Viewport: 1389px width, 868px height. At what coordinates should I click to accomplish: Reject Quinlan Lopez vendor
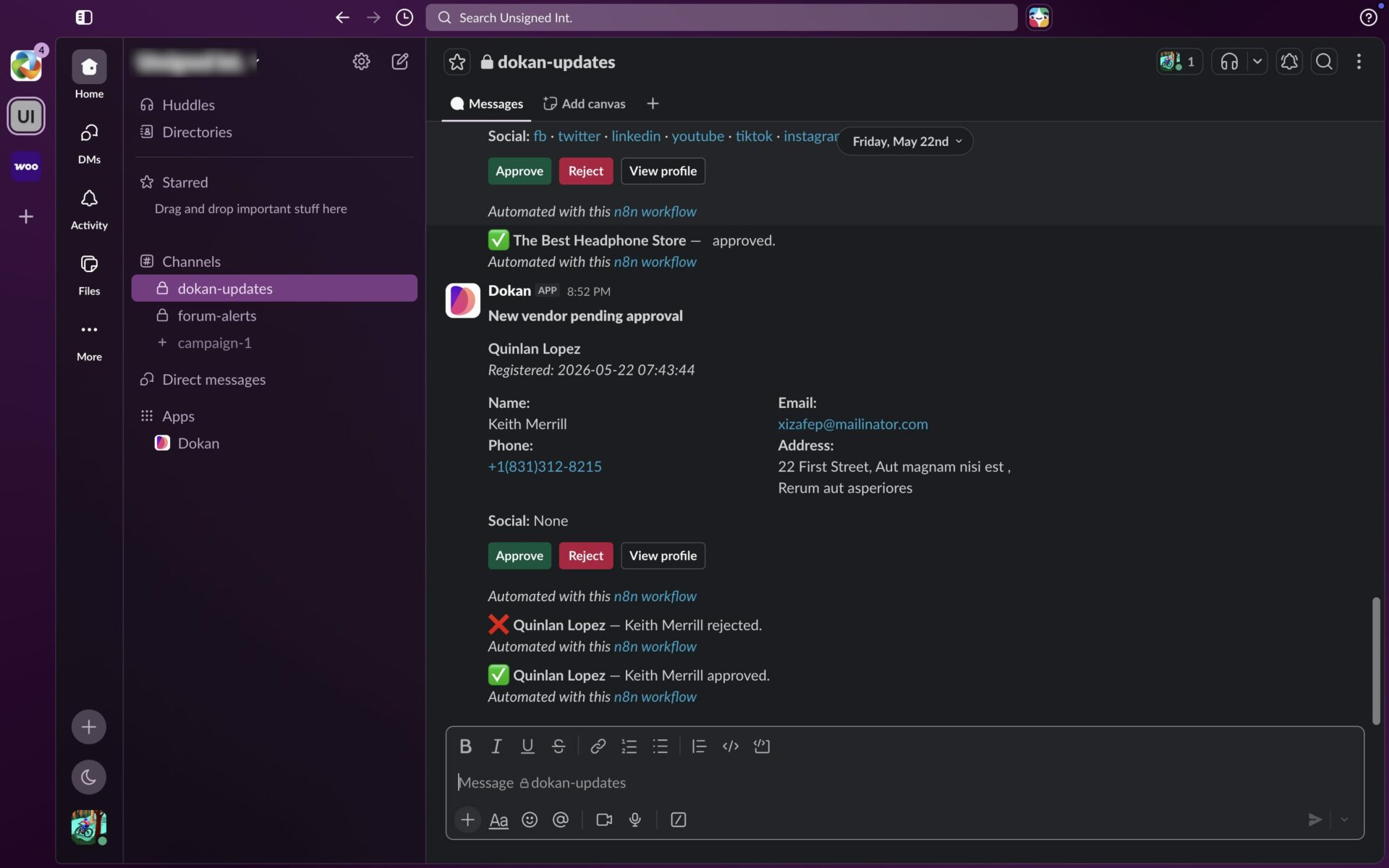pyautogui.click(x=585, y=556)
